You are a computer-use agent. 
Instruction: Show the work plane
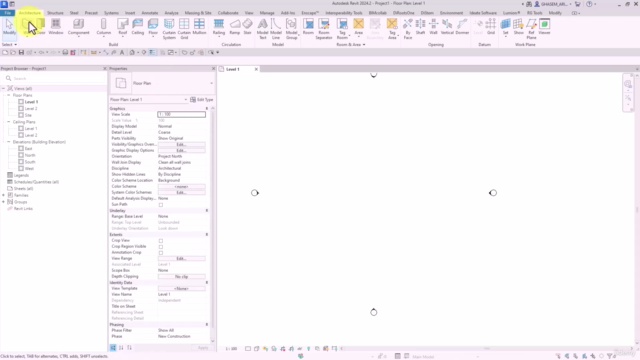click(x=518, y=27)
